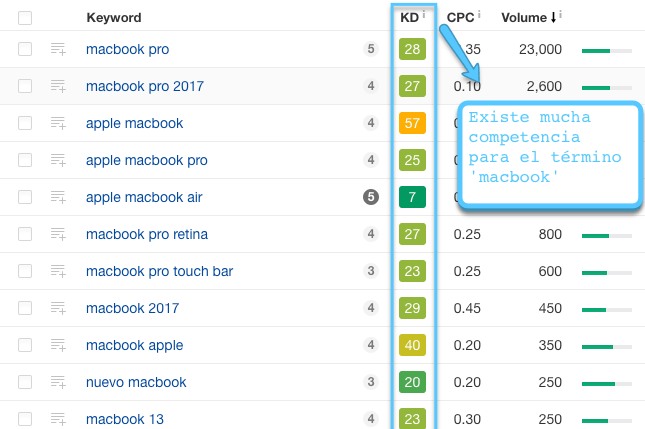Click the KD column info icon
This screenshot has height=429, width=645.
(x=424, y=14)
